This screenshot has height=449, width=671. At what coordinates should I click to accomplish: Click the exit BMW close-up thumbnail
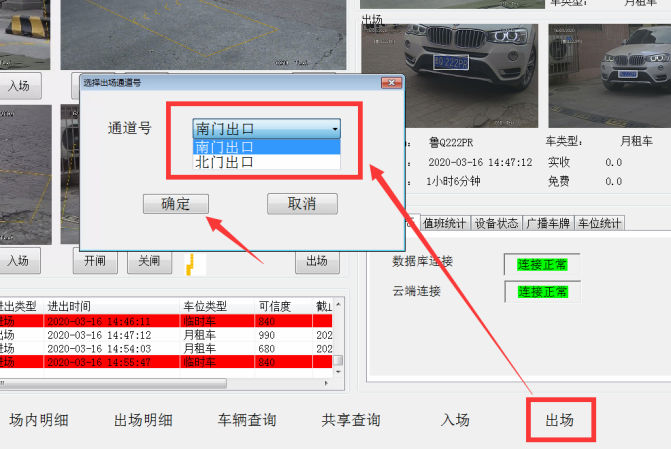coord(449,76)
